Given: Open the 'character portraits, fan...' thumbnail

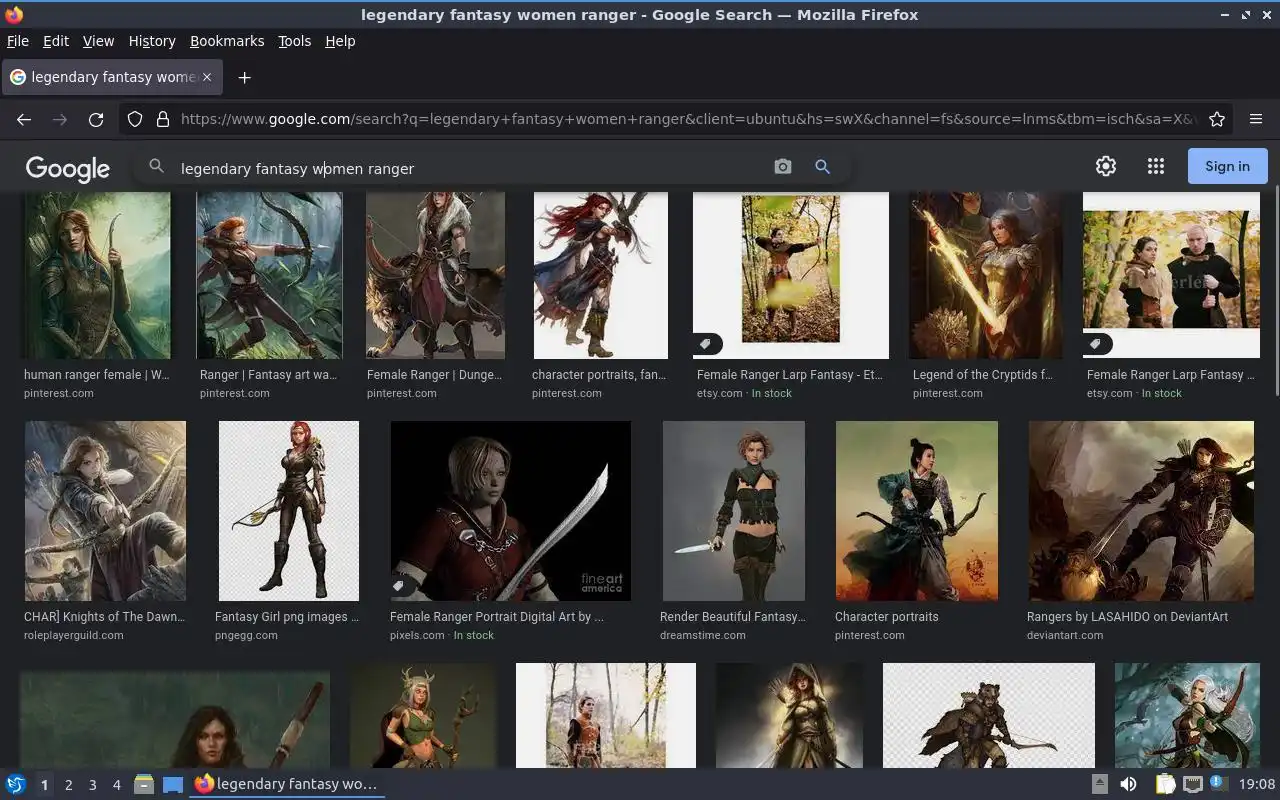Looking at the screenshot, I should (x=600, y=276).
